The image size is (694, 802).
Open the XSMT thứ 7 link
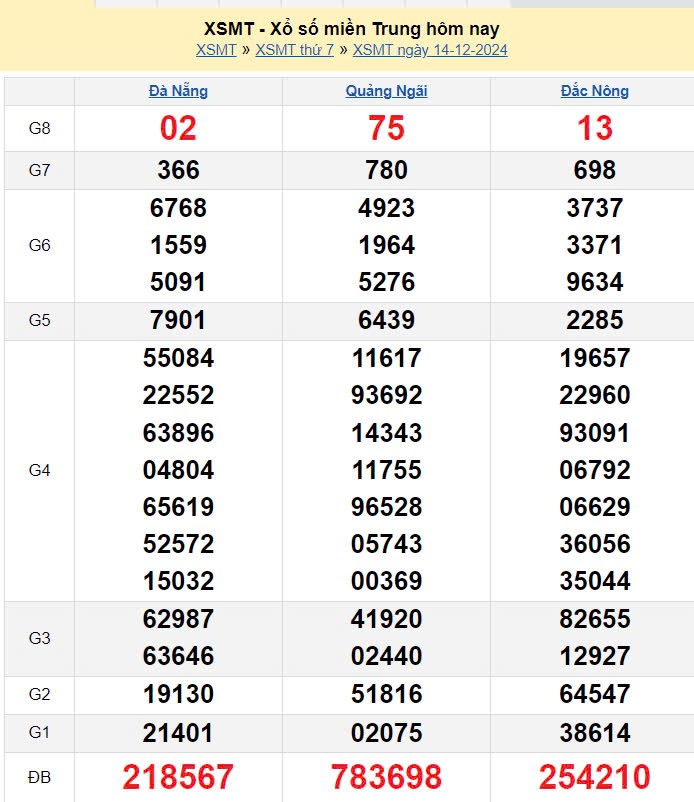tap(294, 50)
